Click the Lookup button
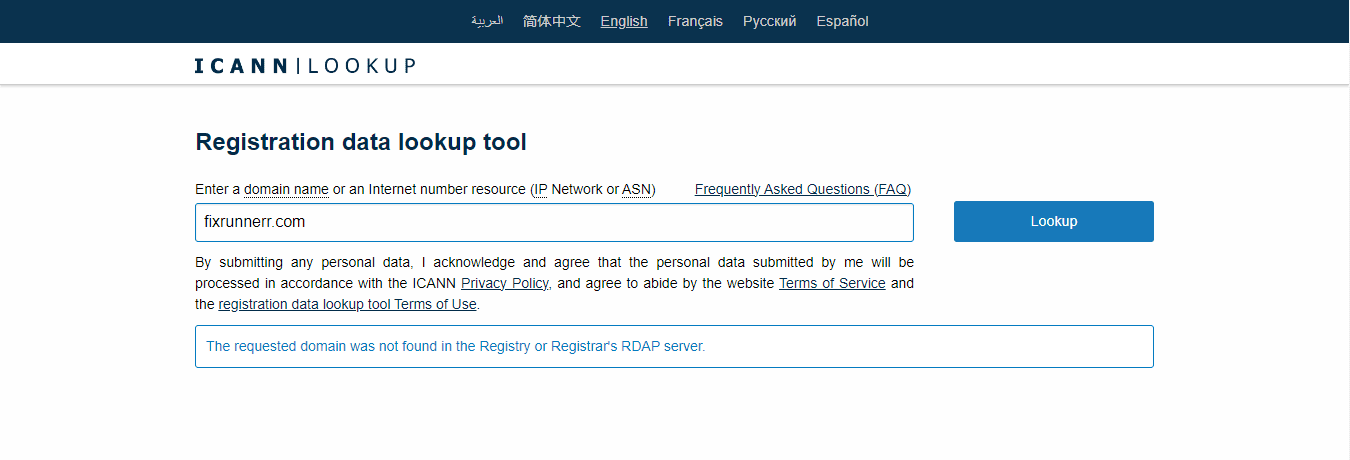The height and width of the screenshot is (460, 1350). [x=1054, y=221]
